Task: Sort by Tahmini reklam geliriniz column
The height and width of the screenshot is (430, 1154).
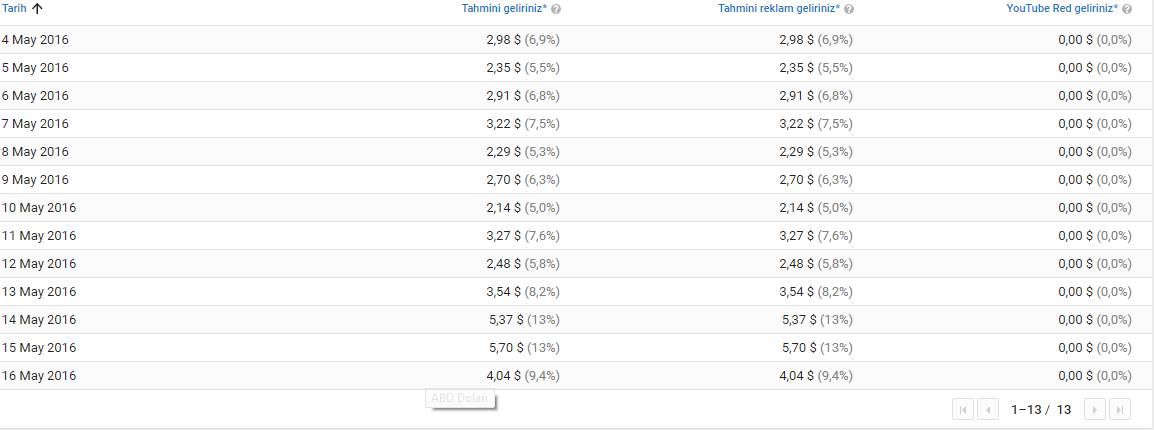Action: click(779, 9)
